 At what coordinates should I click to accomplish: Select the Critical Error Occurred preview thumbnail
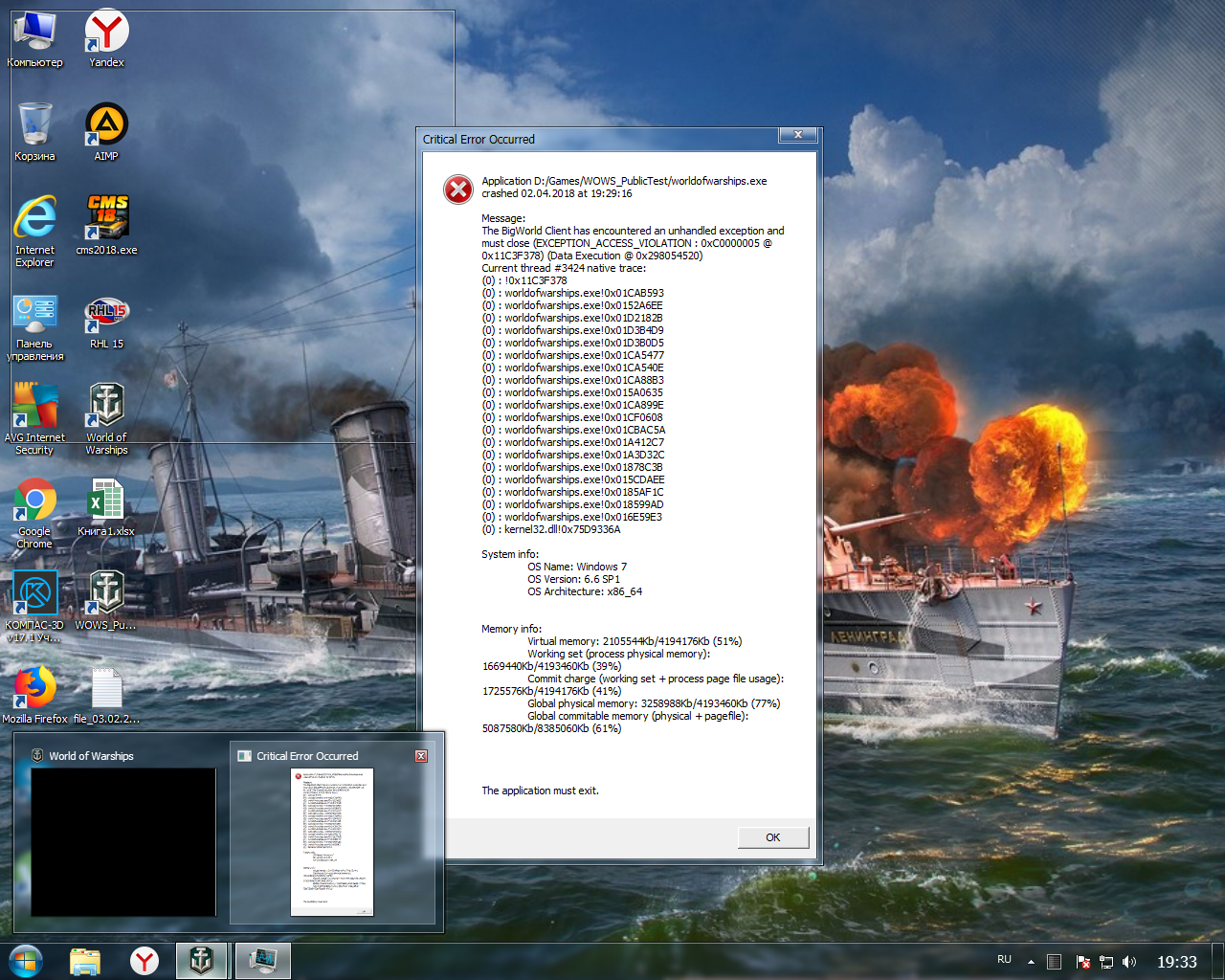click(331, 840)
